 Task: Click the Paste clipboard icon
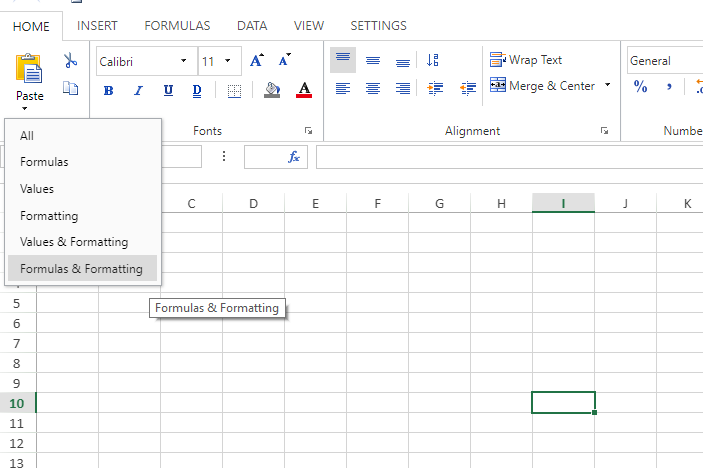coord(29,68)
